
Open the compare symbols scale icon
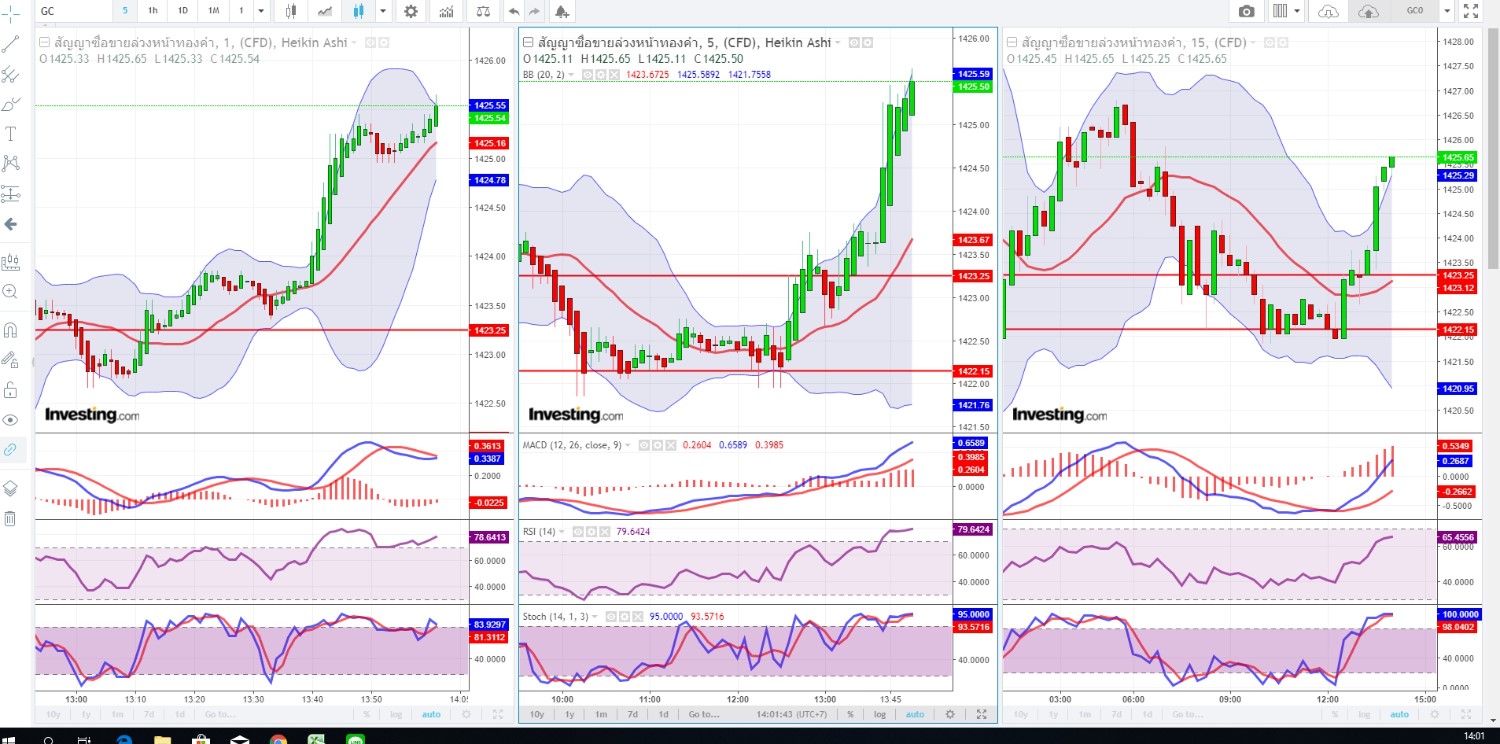484,11
